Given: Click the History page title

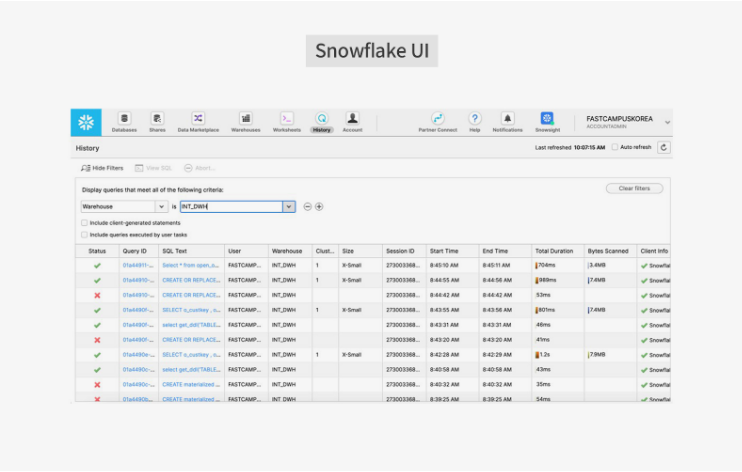Looking at the screenshot, I should (x=88, y=148).
